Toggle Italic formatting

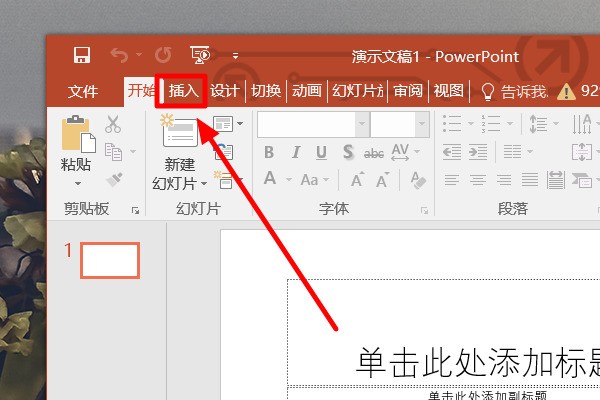click(x=295, y=153)
